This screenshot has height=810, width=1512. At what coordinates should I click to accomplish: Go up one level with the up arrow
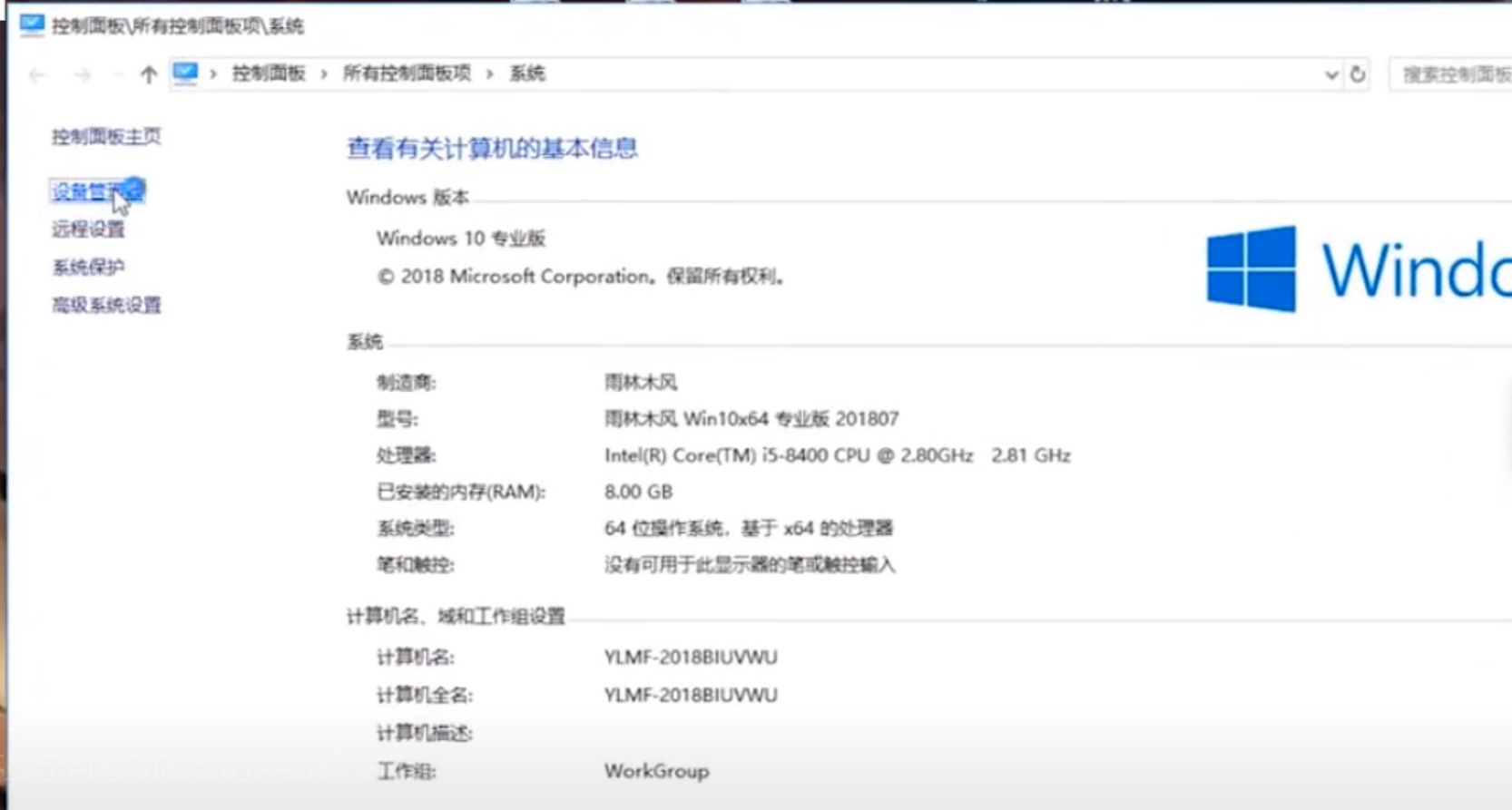tap(148, 74)
